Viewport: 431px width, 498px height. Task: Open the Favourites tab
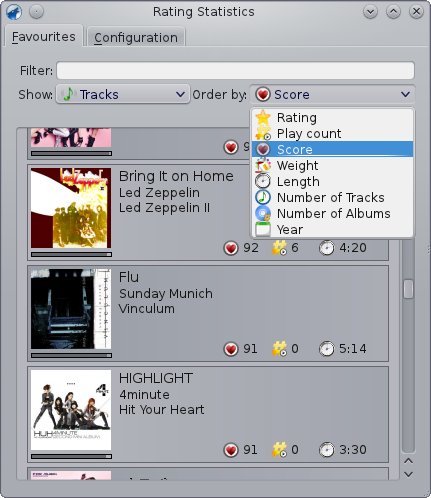click(44, 36)
